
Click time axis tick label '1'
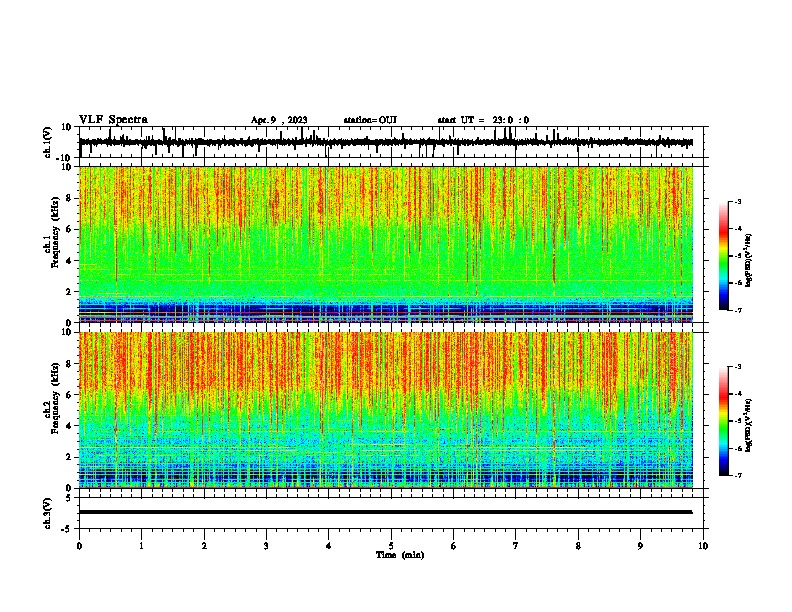pyautogui.click(x=142, y=546)
